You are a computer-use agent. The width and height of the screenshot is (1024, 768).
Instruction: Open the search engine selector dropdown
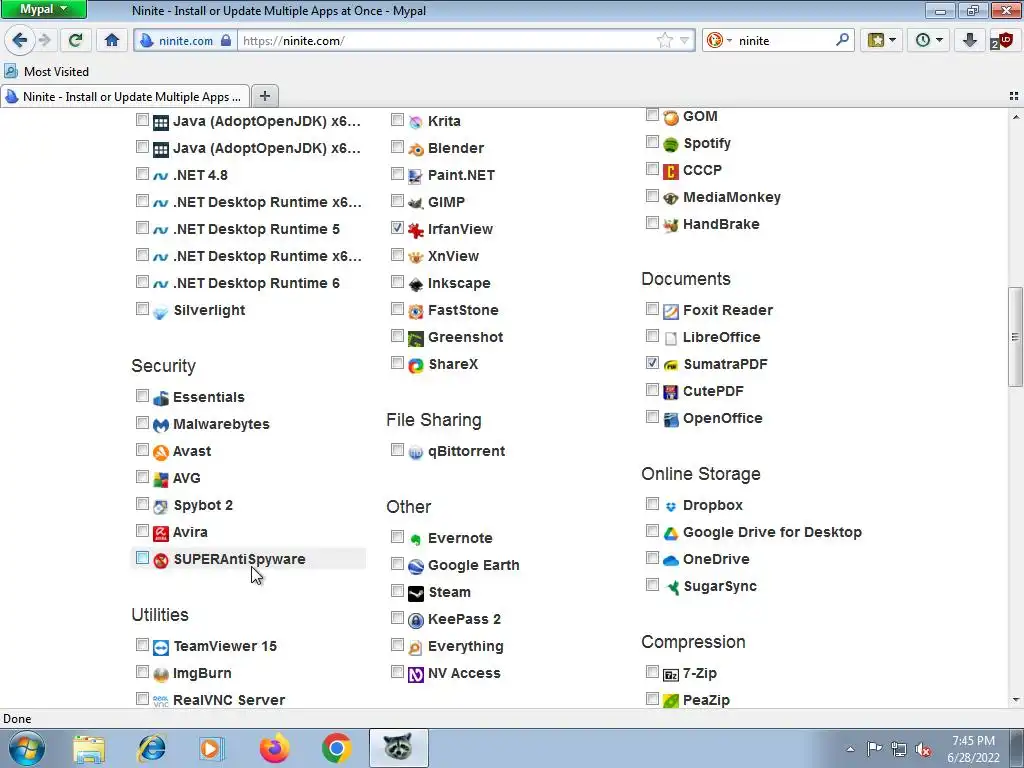click(719, 40)
